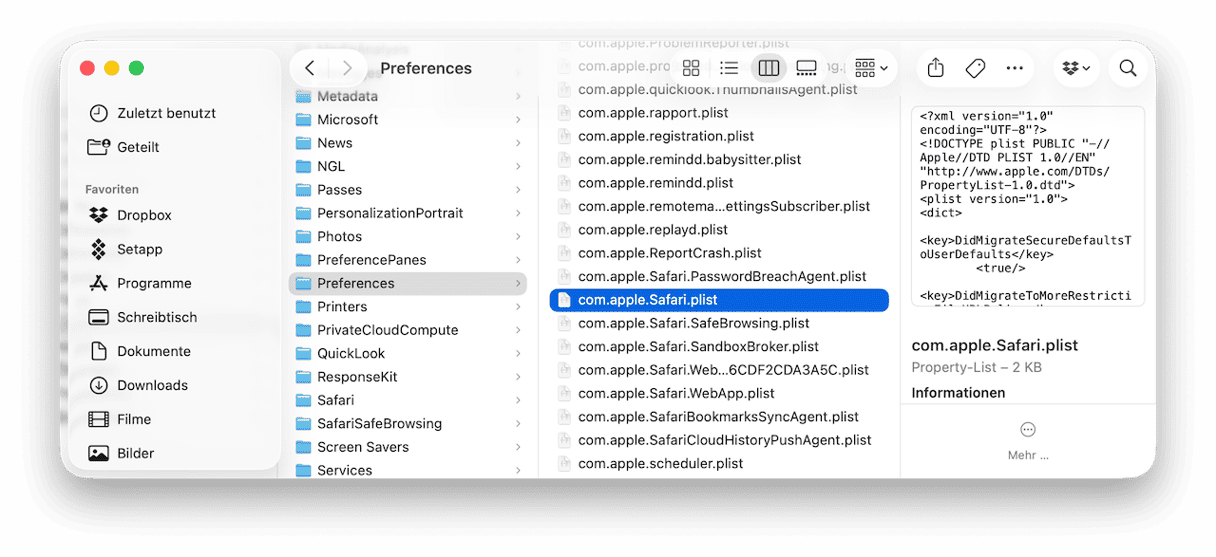Switch to gallery view
The width and height of the screenshot is (1216, 557).
pos(806,68)
